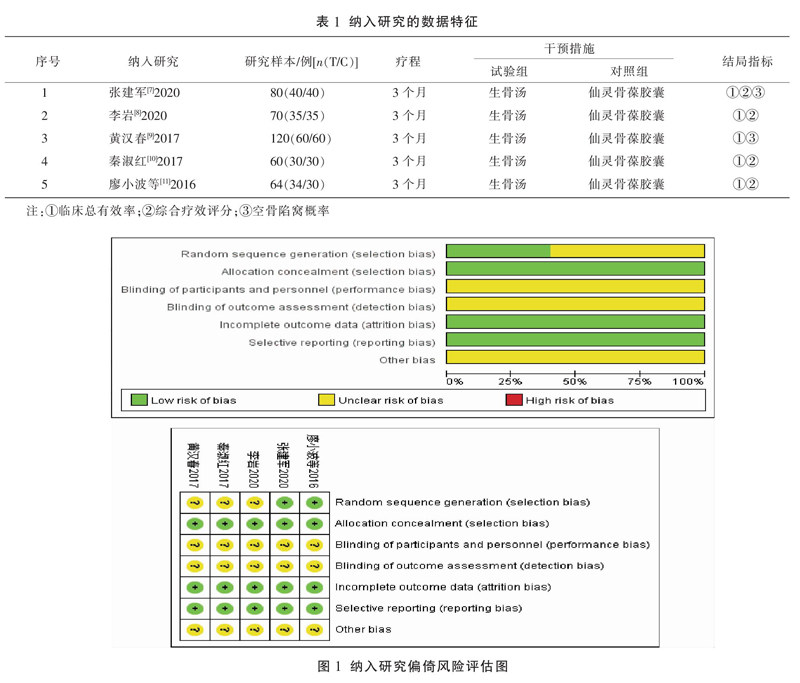Click sample size 80(40/40)
This screenshot has height=683, width=800.
coord(297,93)
